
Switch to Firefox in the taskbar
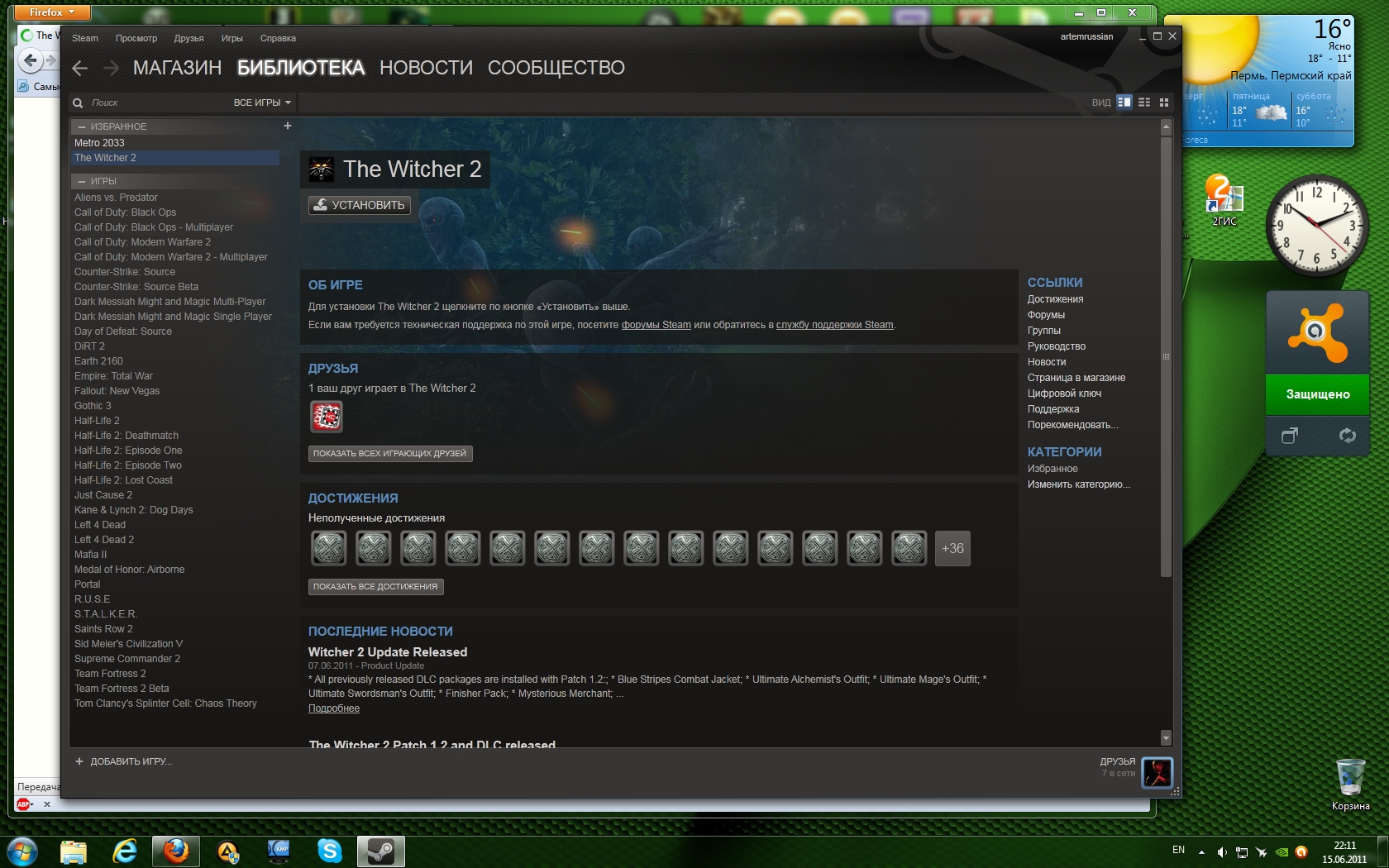[175, 851]
